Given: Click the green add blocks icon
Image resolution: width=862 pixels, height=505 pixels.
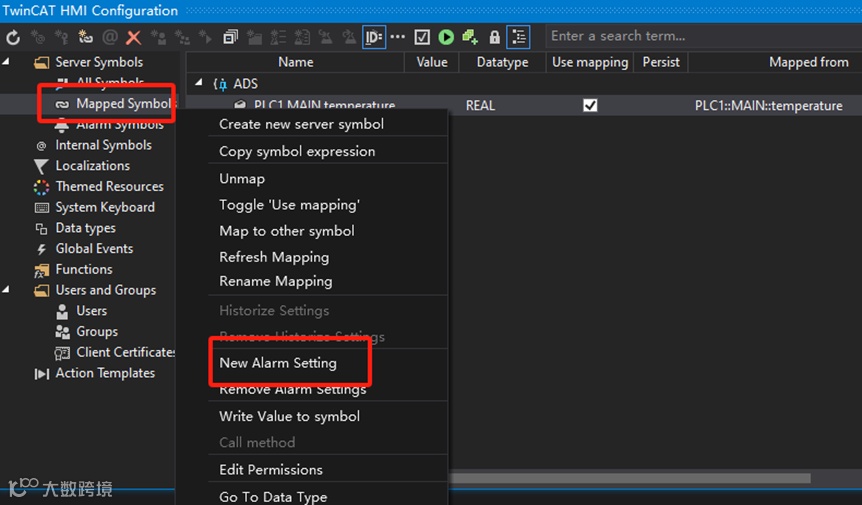Looking at the screenshot, I should click(469, 37).
